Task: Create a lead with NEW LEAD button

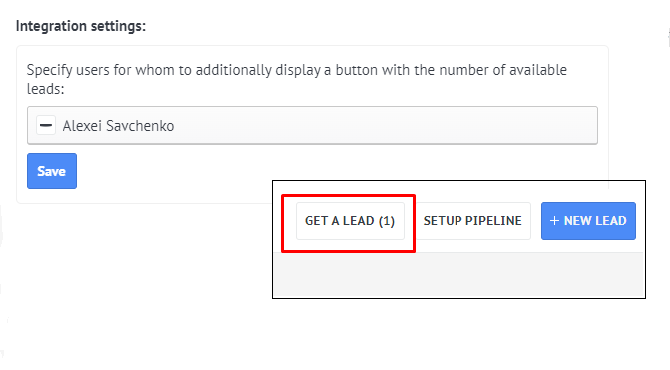Action: click(588, 221)
